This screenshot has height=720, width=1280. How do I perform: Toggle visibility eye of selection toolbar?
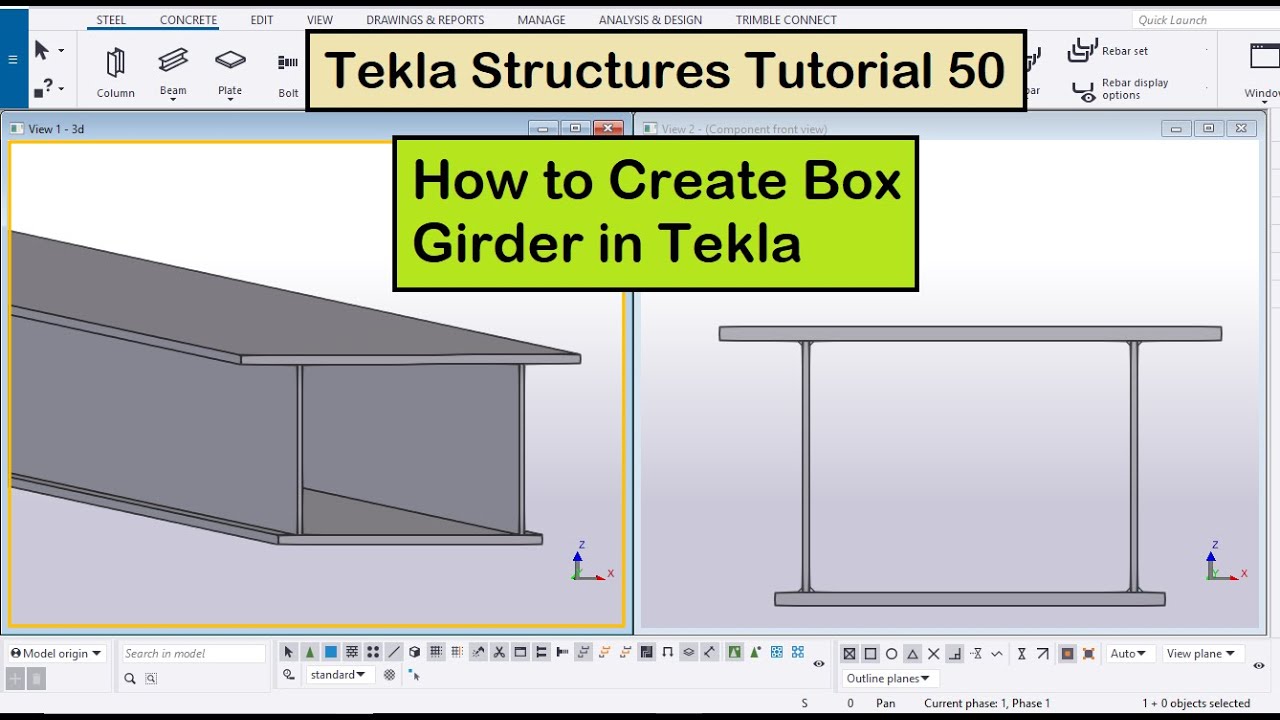[819, 664]
